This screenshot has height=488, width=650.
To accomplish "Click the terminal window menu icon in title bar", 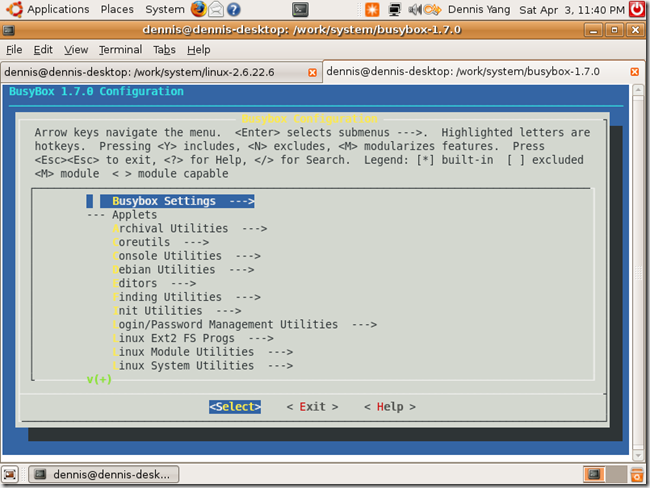I will click(9, 30).
